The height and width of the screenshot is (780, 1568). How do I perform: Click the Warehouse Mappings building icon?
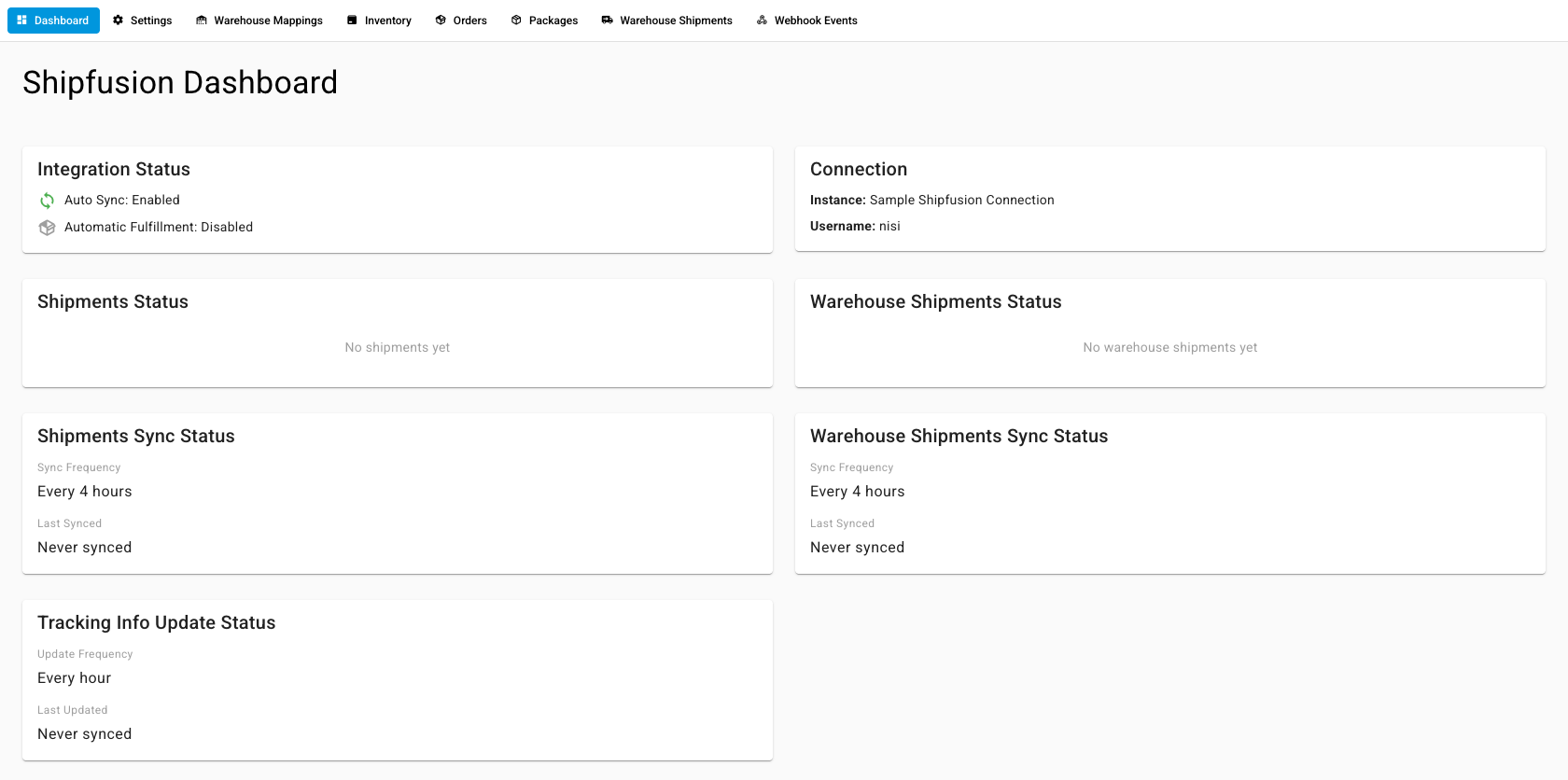click(202, 20)
